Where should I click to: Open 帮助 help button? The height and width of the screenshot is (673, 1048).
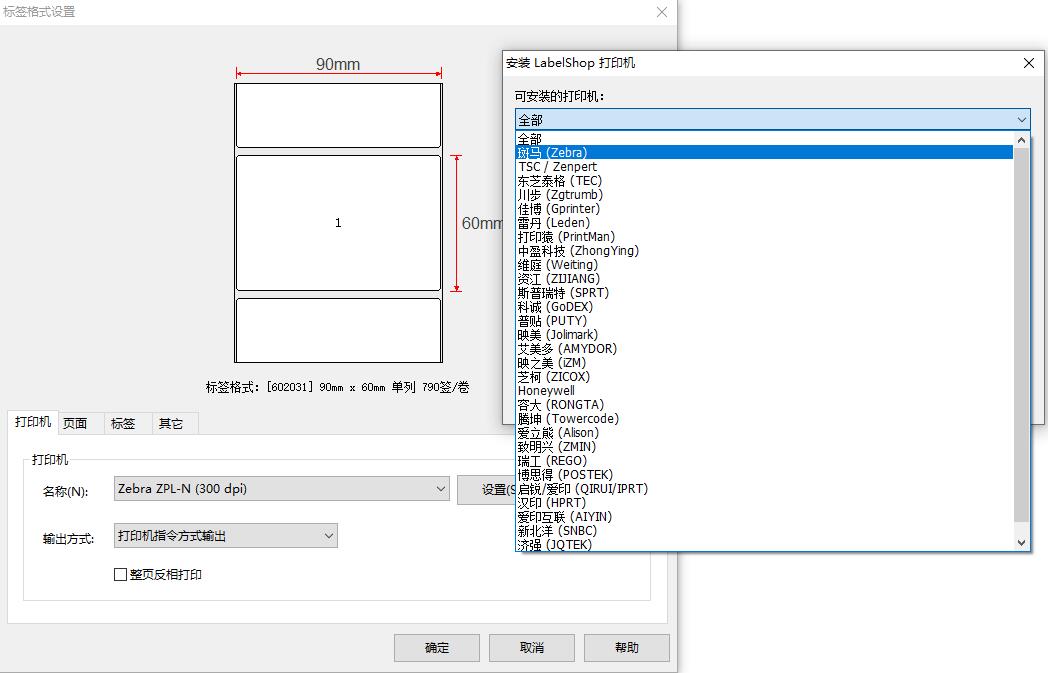pos(627,648)
